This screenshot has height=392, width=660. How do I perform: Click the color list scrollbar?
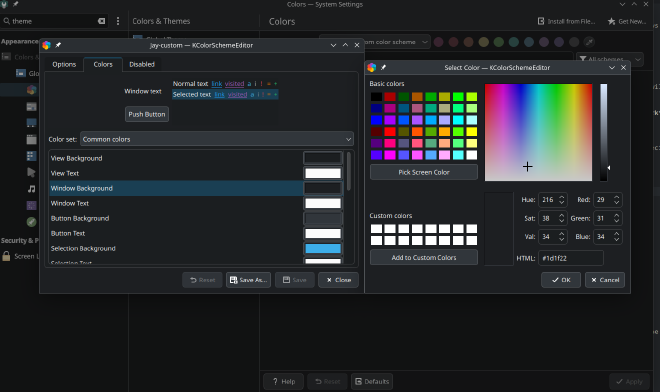coord(349,171)
